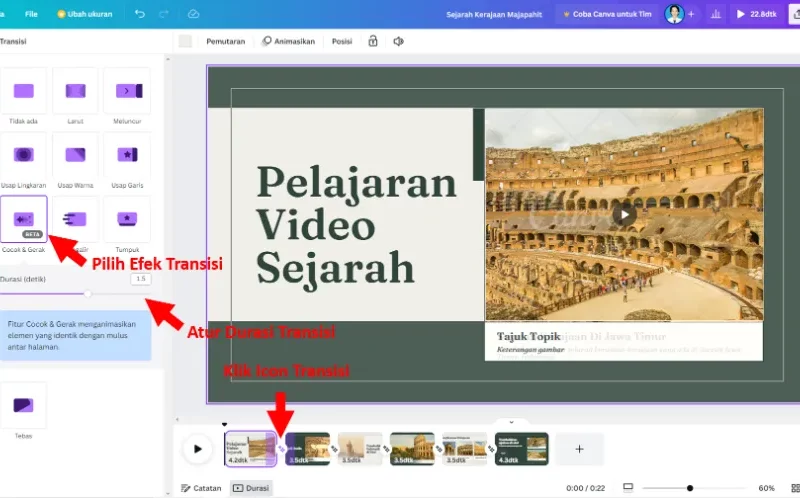800x498 pixels.
Task: Select the third slide thumbnail
Action: (x=360, y=449)
